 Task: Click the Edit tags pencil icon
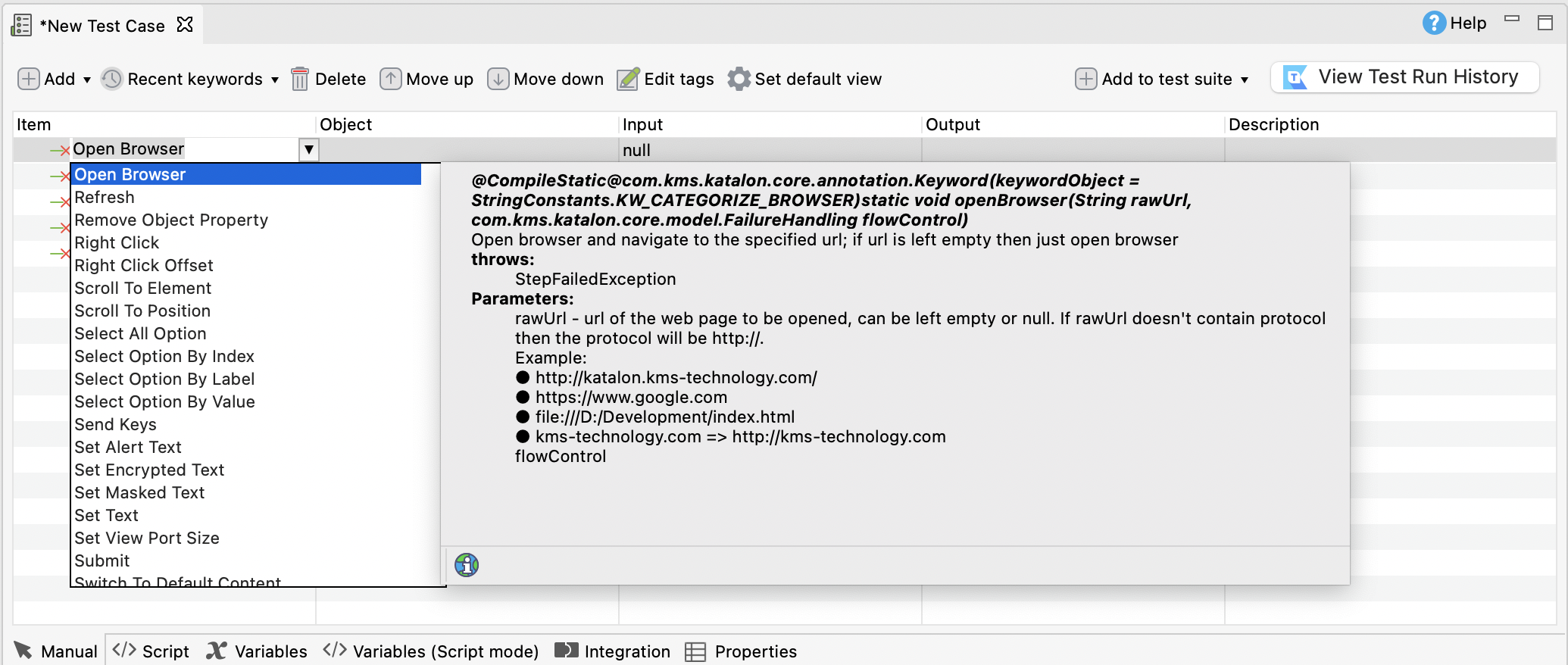tap(628, 79)
